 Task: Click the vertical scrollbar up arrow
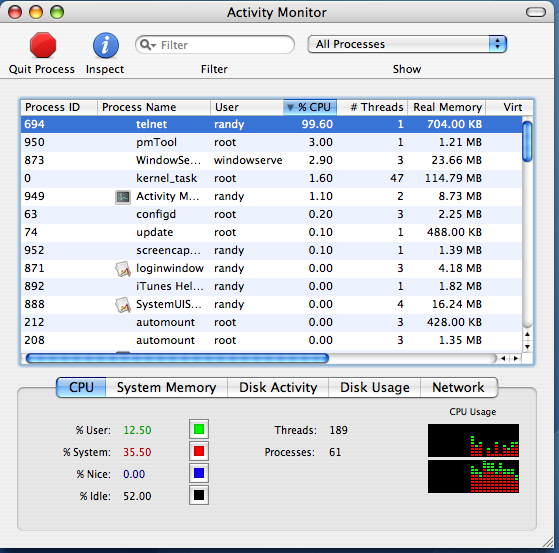tap(527, 334)
